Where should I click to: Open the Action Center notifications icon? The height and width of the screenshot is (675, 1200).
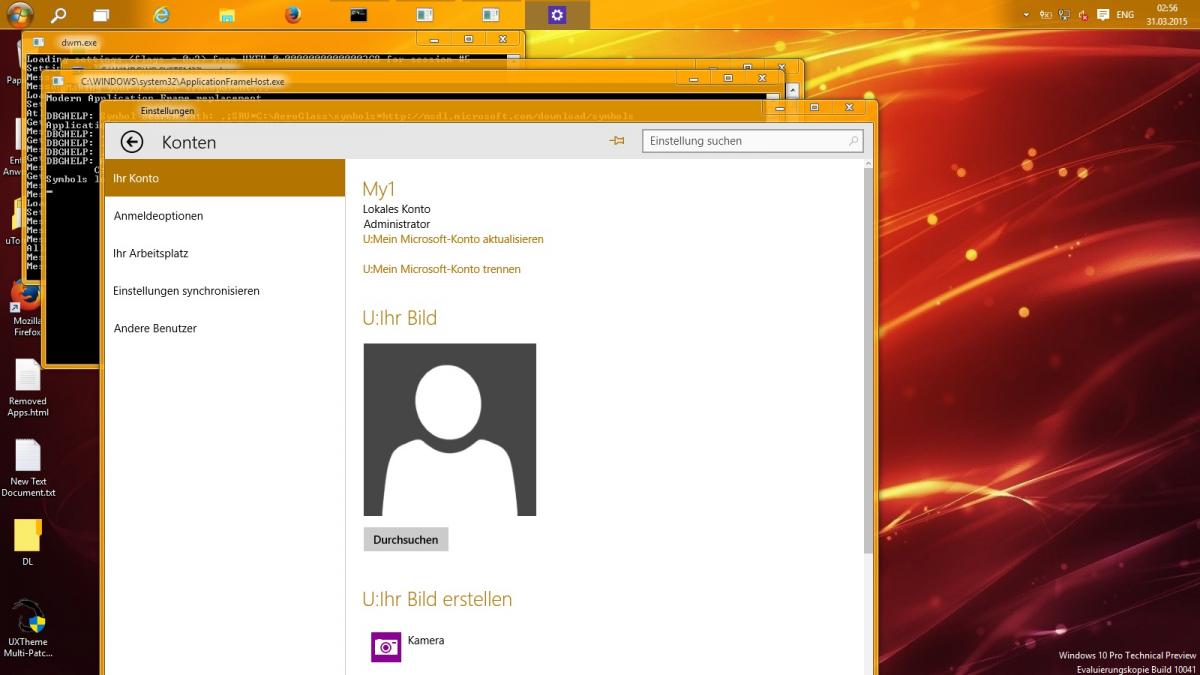(x=1103, y=15)
